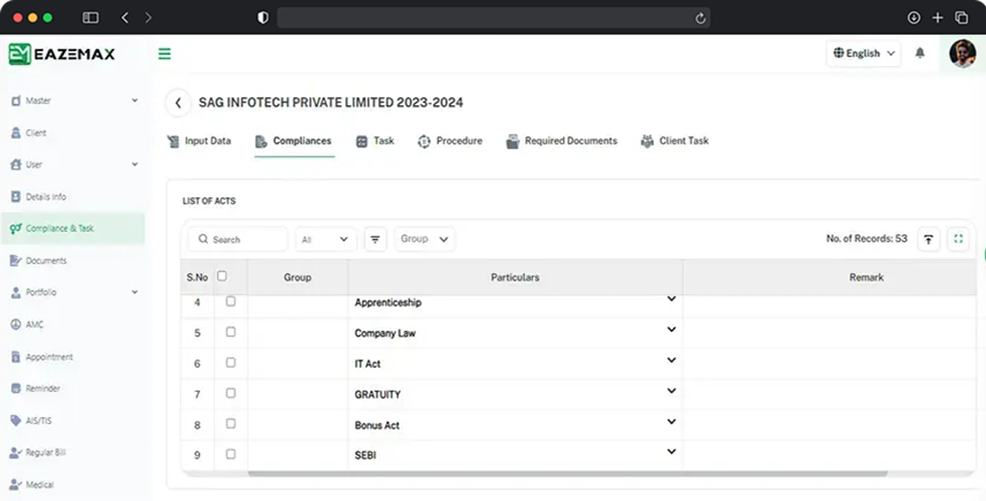
Task: Click the Appointment sidebar icon
Action: [16, 356]
